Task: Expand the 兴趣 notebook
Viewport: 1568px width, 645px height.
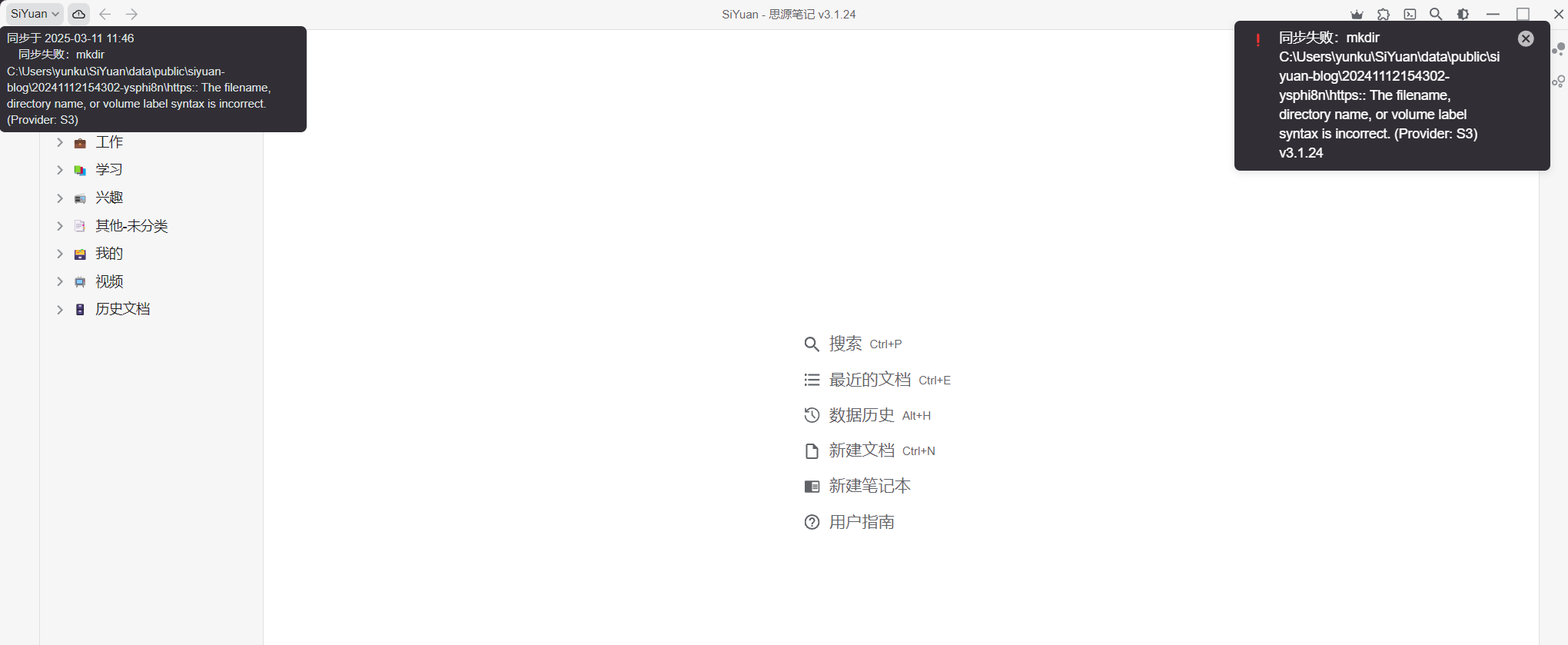Action: [60, 198]
